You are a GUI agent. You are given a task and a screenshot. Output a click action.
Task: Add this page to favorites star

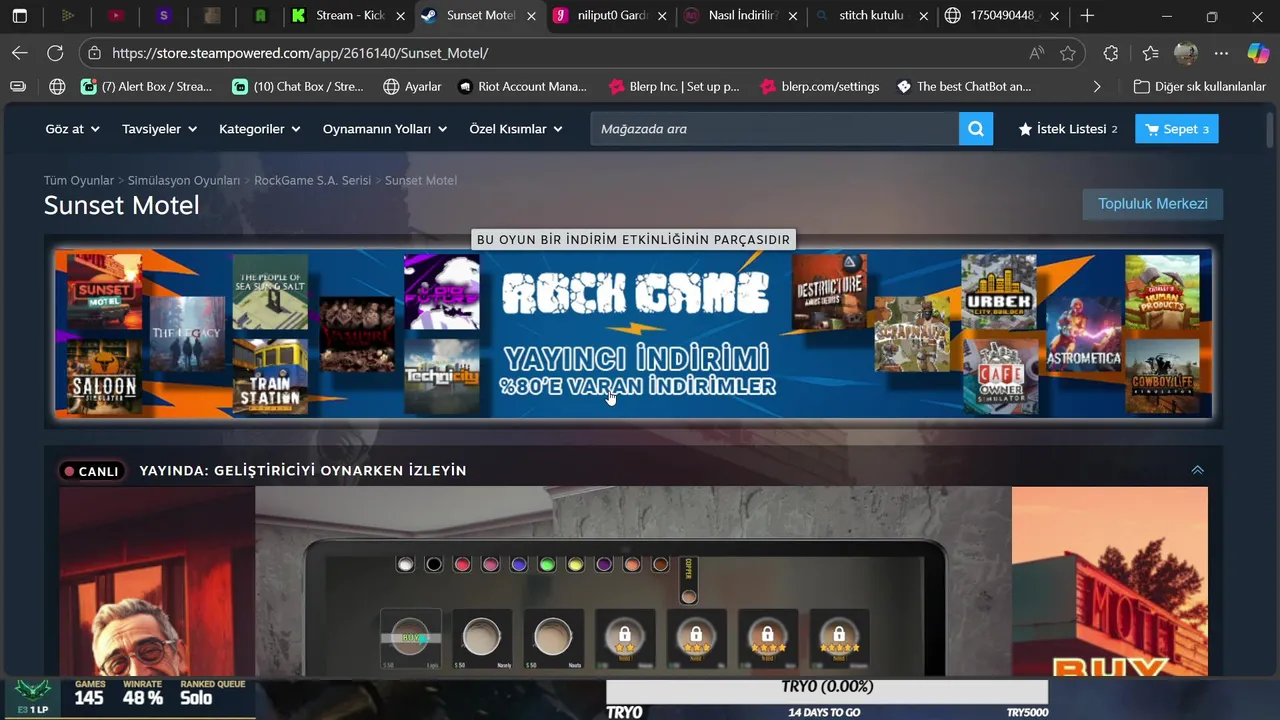[1068, 53]
